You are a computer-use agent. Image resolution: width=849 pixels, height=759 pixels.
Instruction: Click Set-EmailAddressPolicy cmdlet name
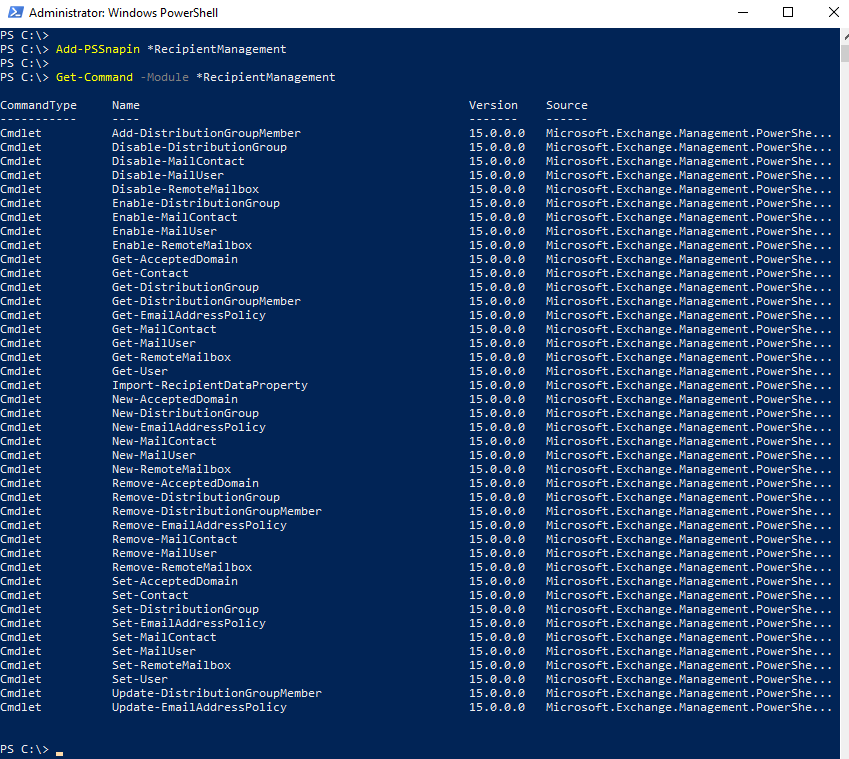(x=189, y=624)
